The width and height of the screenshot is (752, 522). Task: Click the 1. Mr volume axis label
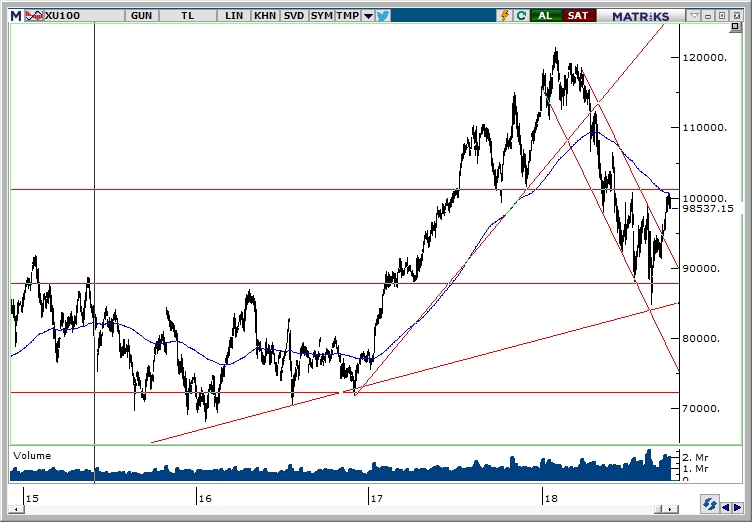click(x=695, y=468)
